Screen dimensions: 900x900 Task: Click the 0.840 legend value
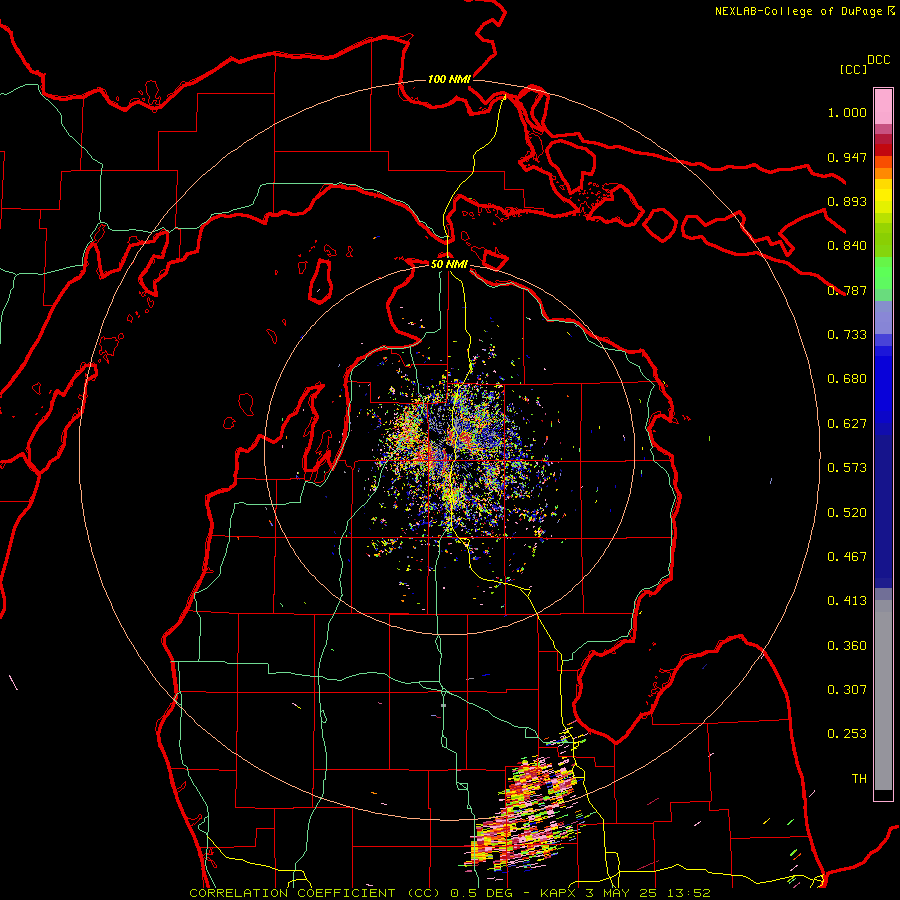coord(847,246)
